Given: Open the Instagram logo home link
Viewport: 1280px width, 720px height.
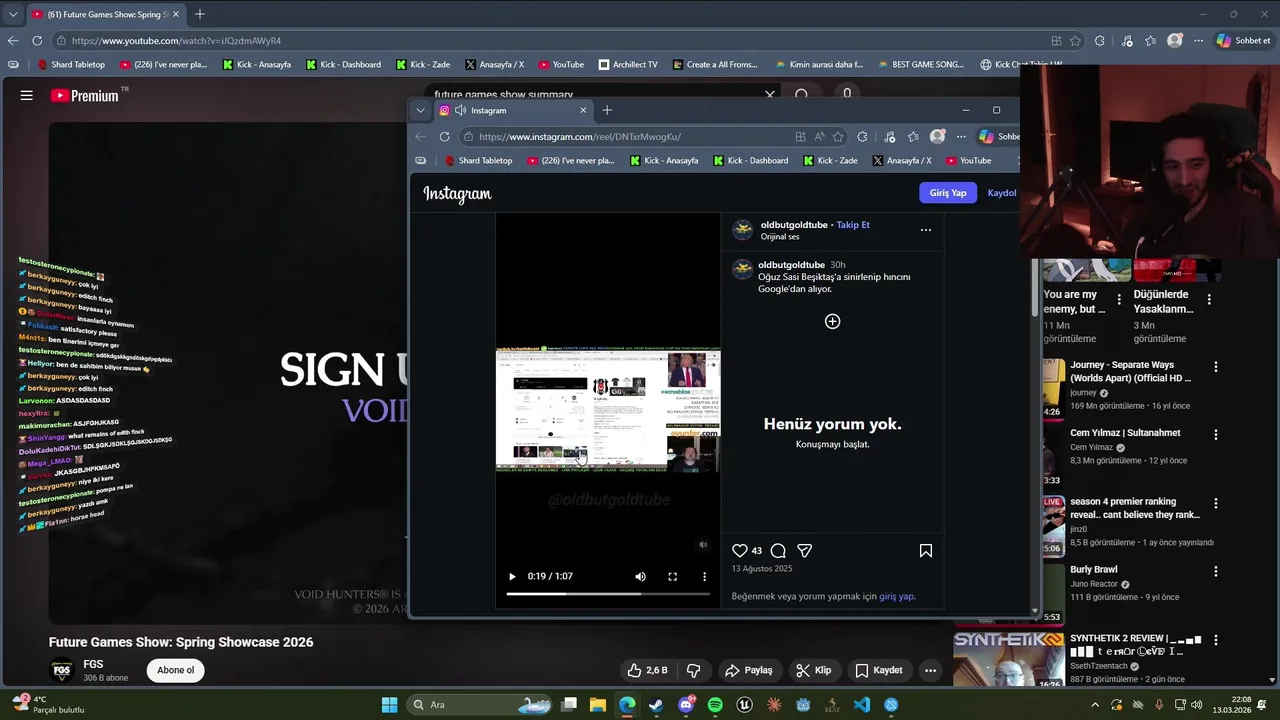Looking at the screenshot, I should (x=457, y=194).
